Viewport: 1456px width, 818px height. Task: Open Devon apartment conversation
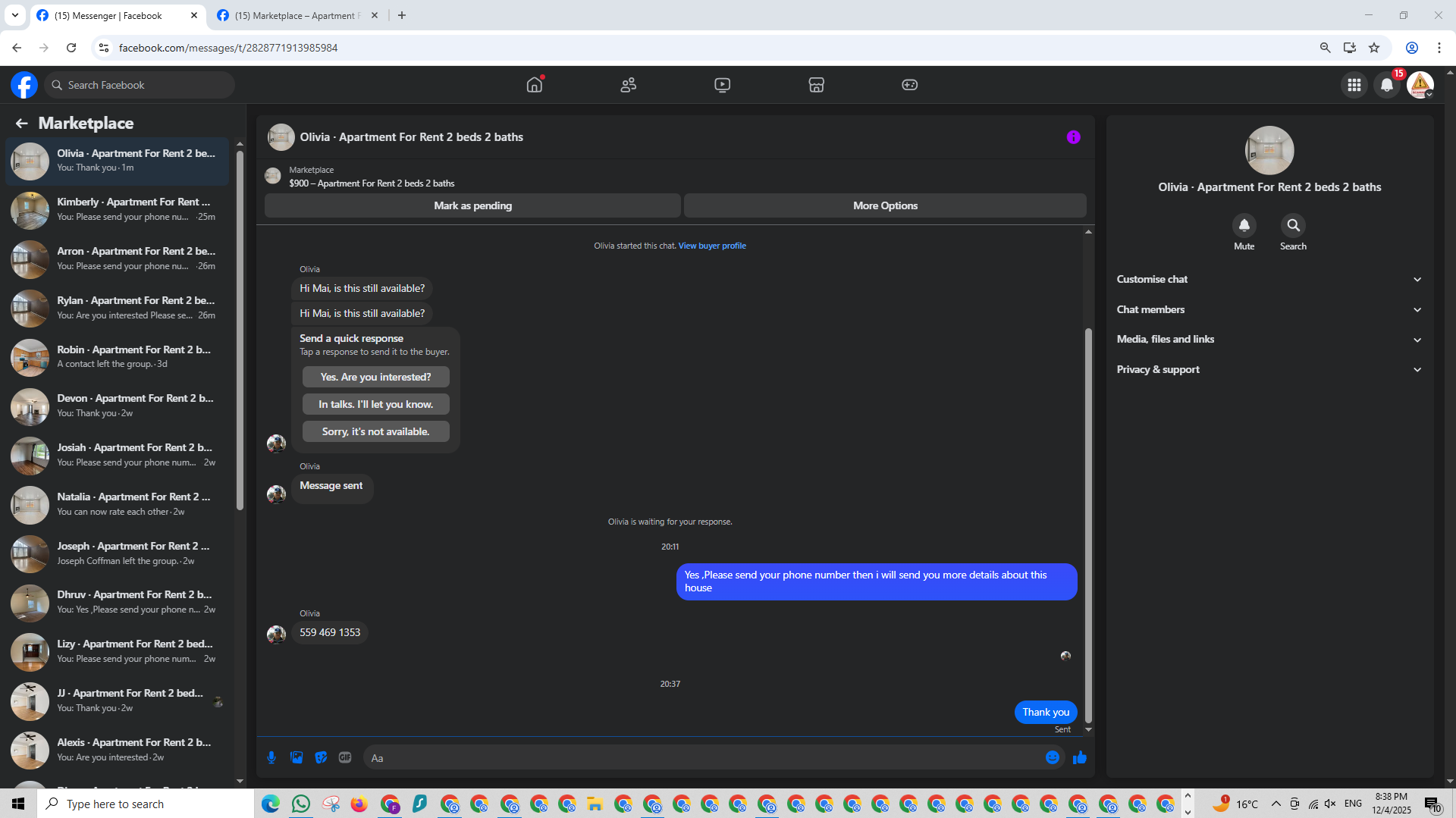[118, 406]
